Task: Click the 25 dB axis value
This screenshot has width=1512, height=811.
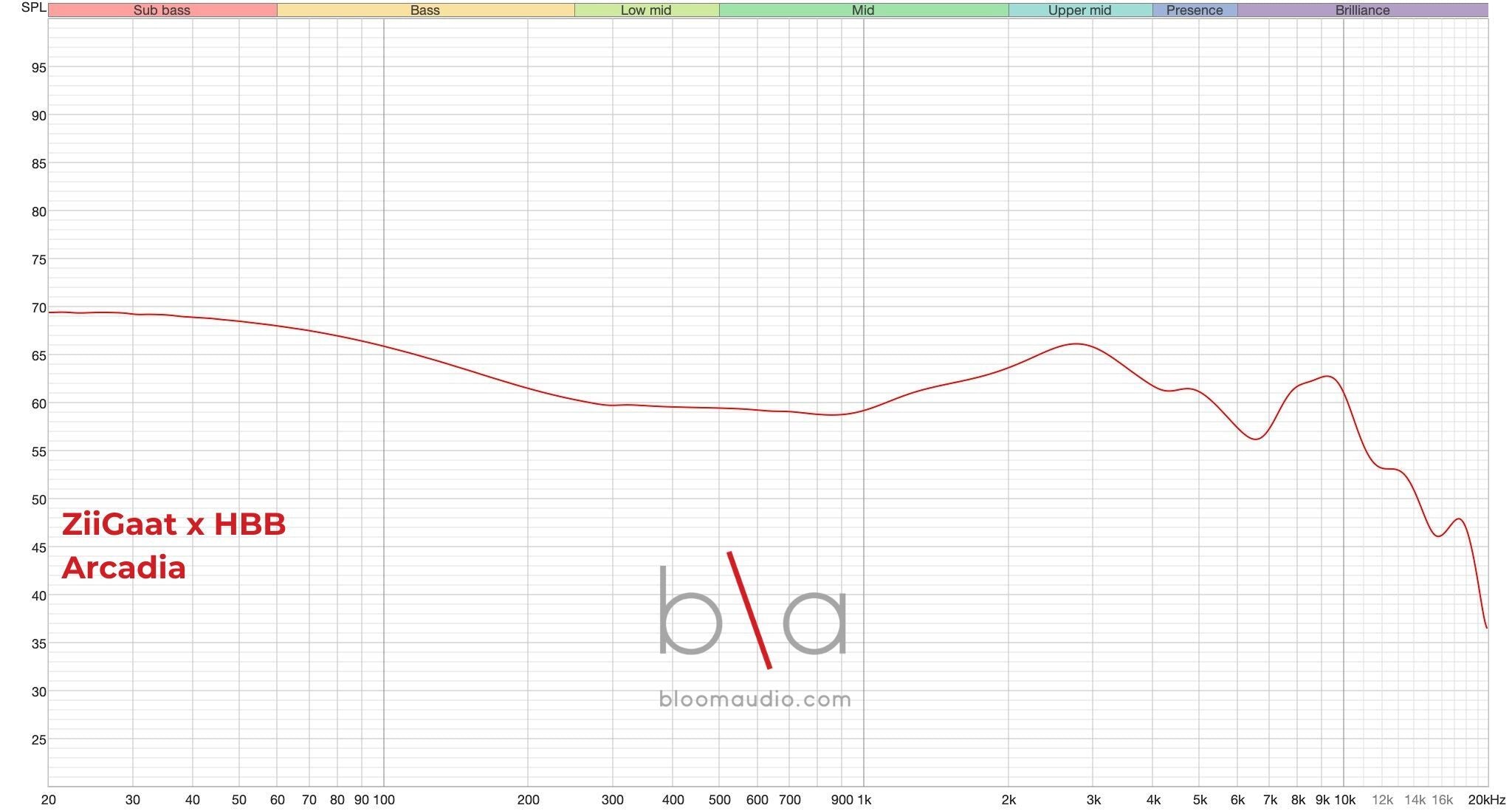Action: click(x=38, y=740)
